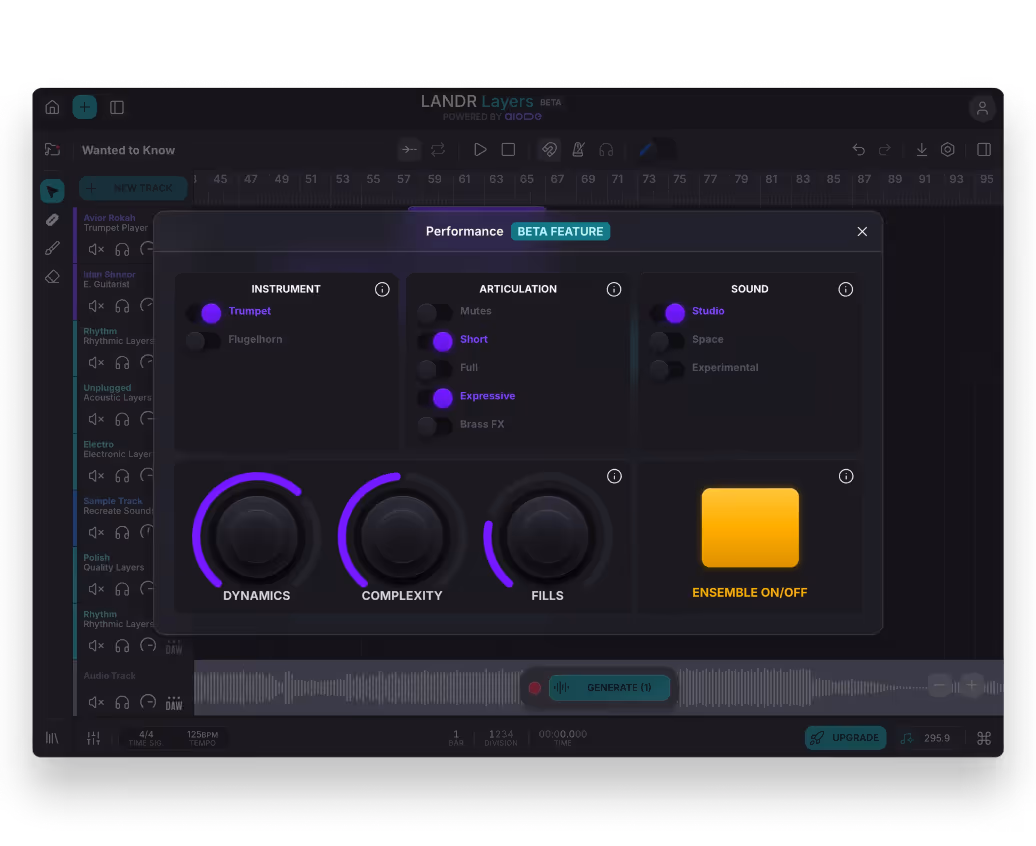Toggle the headphones monitor icon in toolbar
Screen dimensions: 1036x846
tap(606, 150)
